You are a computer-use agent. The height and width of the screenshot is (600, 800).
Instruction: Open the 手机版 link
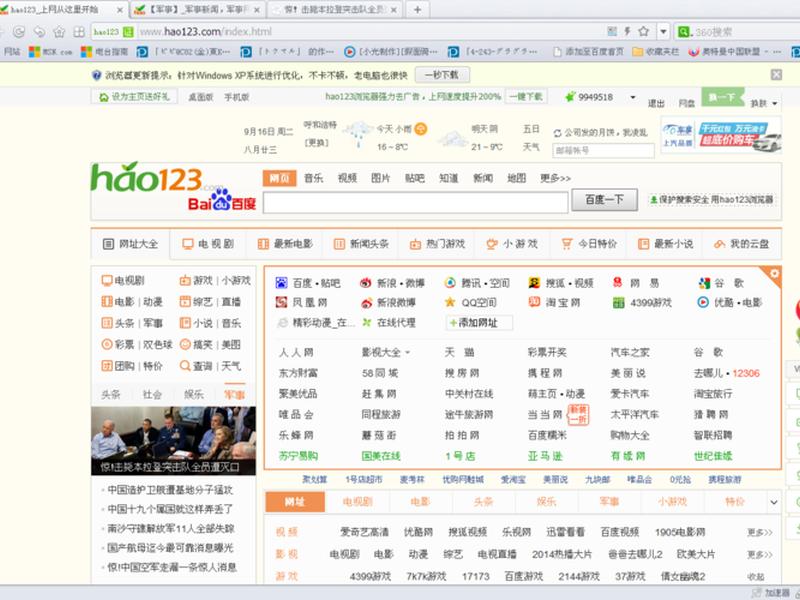(x=237, y=97)
